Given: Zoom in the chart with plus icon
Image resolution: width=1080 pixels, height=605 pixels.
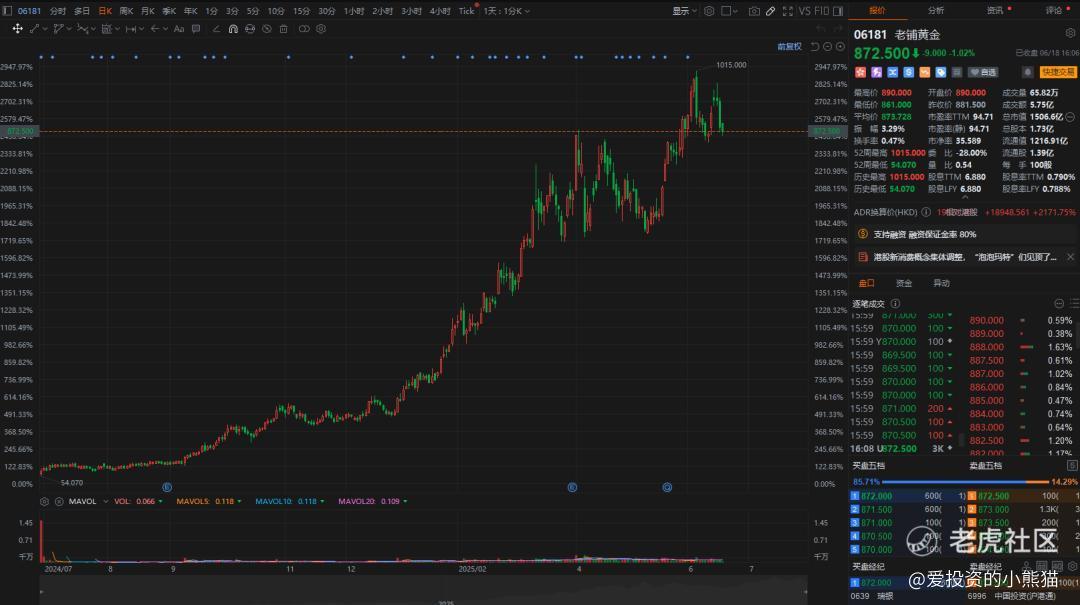Looking at the screenshot, I should pos(840,47).
